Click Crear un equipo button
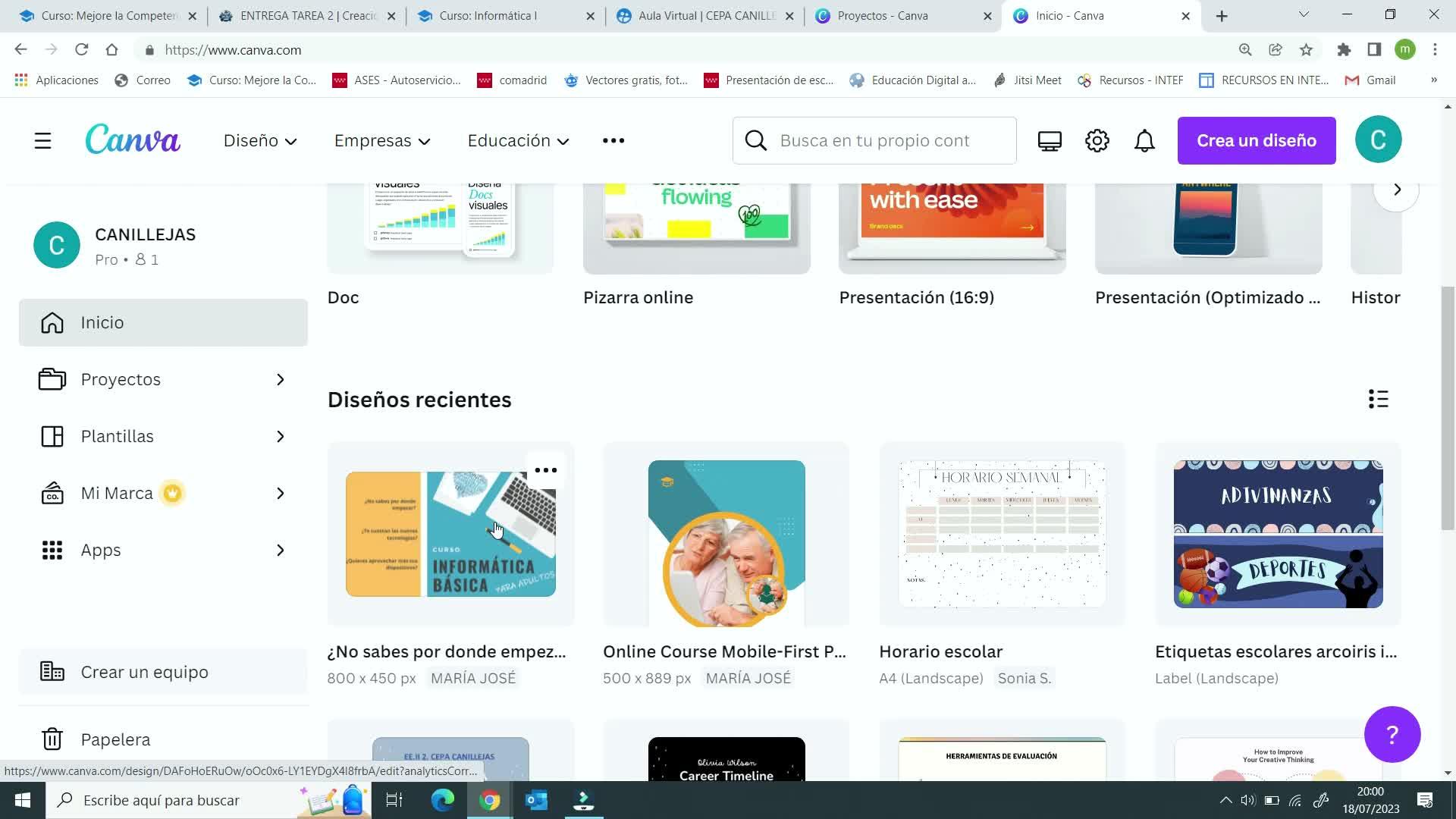Viewport: 1456px width, 819px height. tap(144, 672)
